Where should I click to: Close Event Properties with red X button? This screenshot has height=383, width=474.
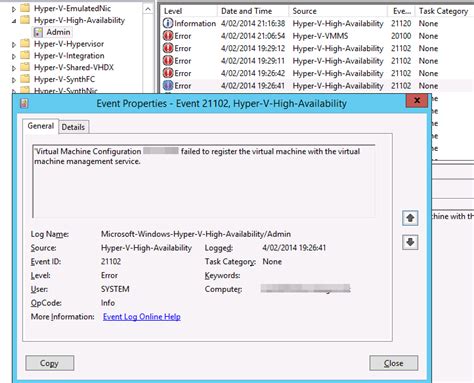click(x=417, y=101)
